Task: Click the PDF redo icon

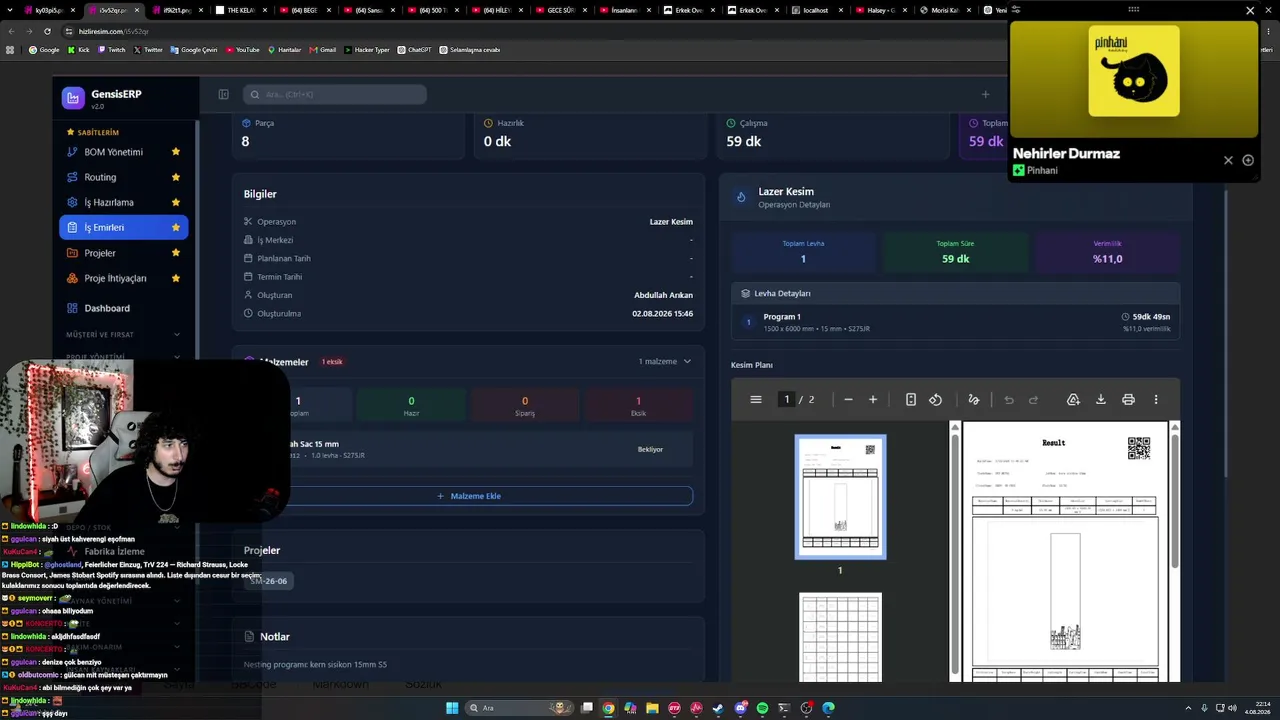Action: point(1034,399)
